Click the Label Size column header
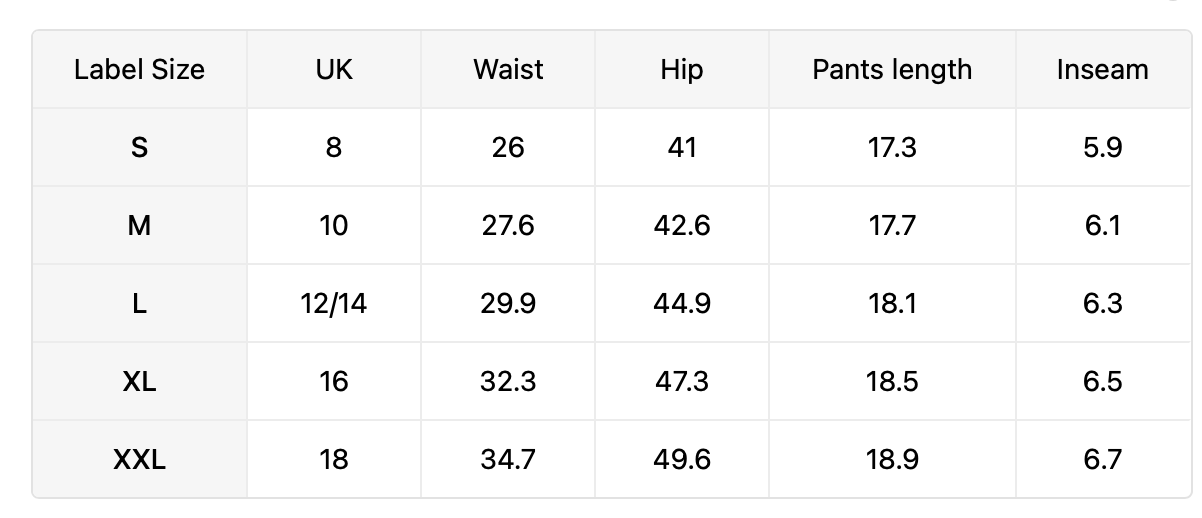 [139, 69]
